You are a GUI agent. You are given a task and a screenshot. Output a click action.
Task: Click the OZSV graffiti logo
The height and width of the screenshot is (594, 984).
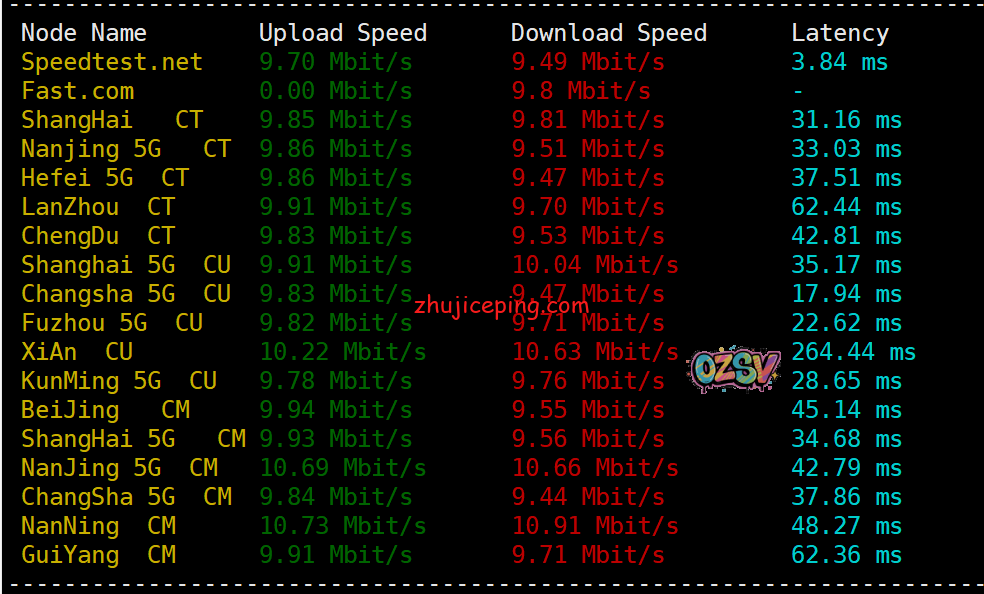(734, 369)
